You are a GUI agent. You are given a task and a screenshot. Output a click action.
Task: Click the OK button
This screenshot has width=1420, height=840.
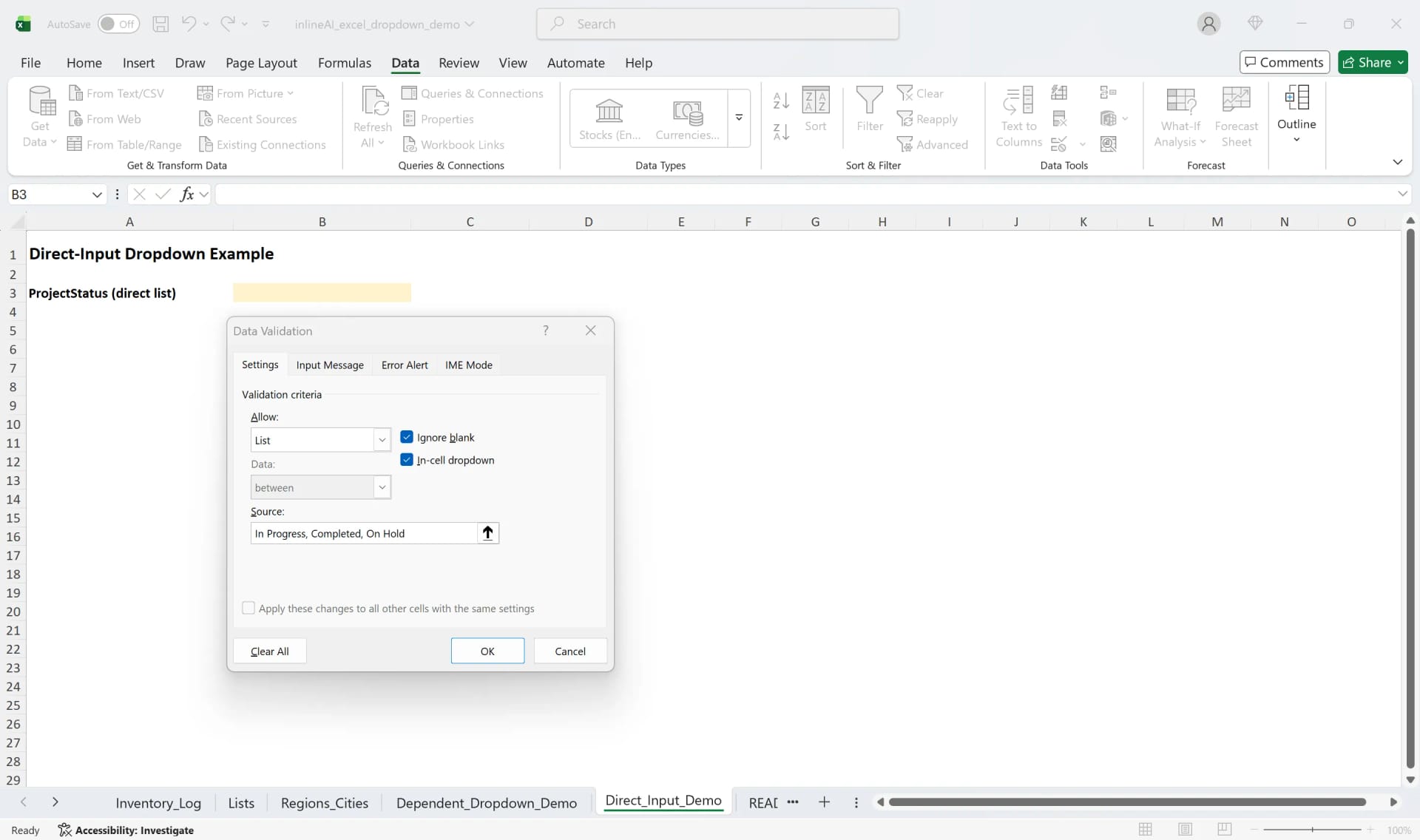487,651
